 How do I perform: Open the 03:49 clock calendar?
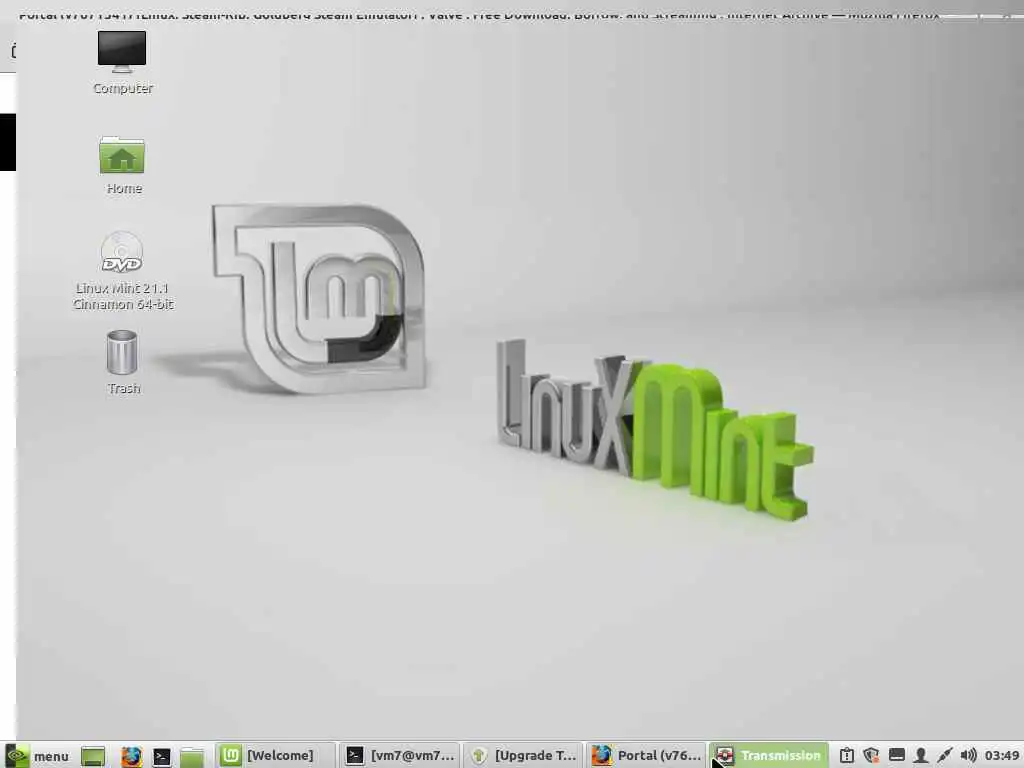tap(1002, 756)
